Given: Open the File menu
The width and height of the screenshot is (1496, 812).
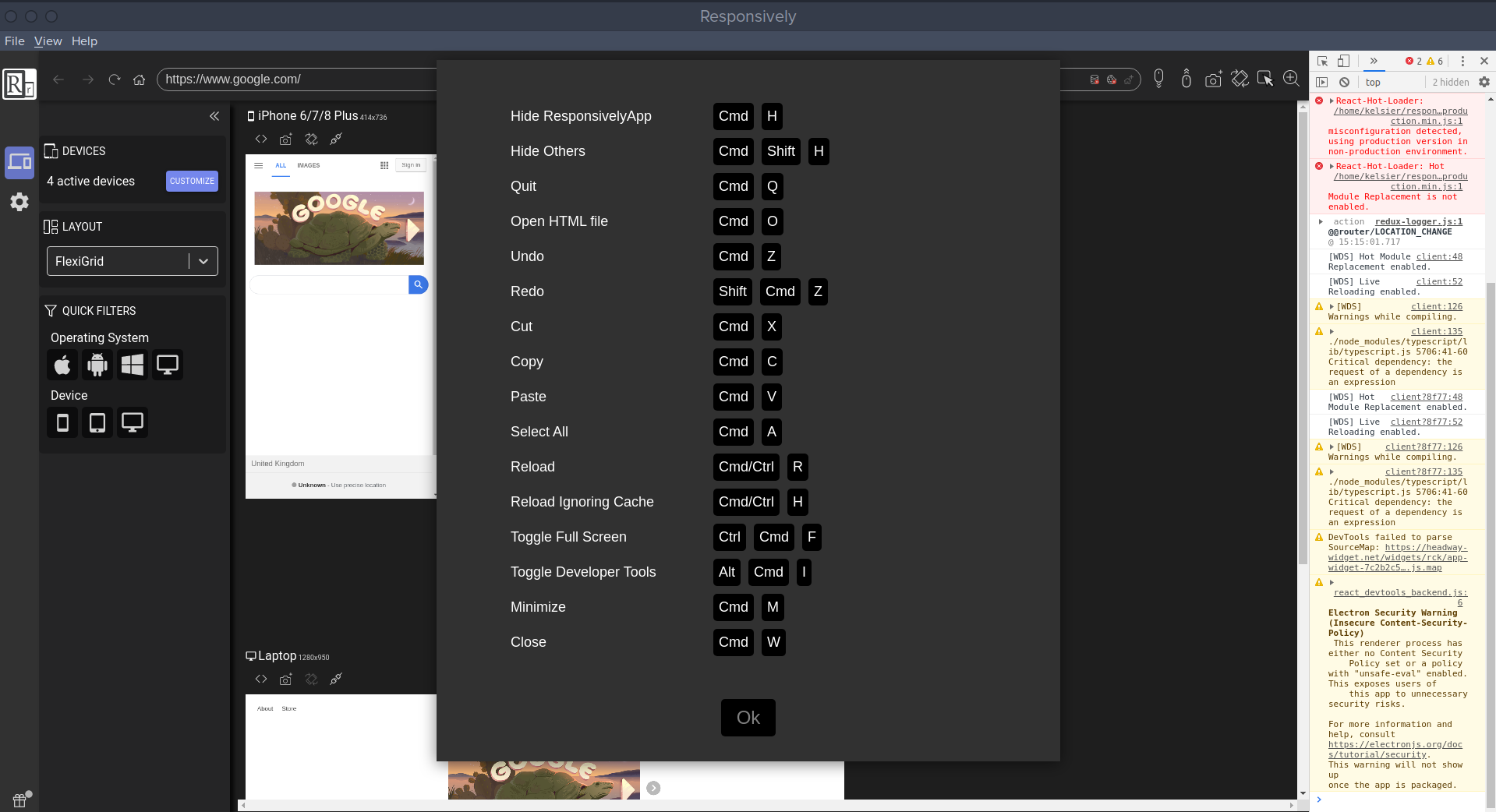Looking at the screenshot, I should (15, 41).
